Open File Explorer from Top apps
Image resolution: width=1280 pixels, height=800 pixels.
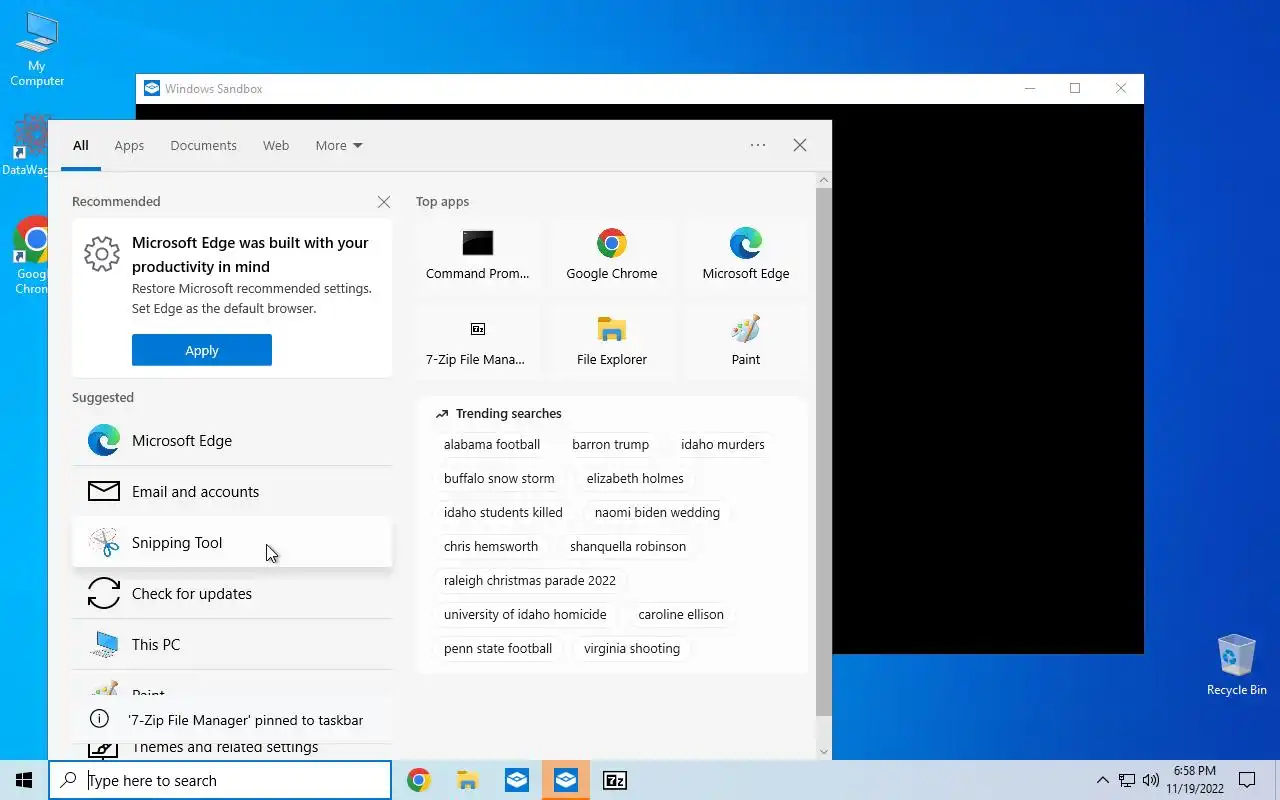coord(612,341)
